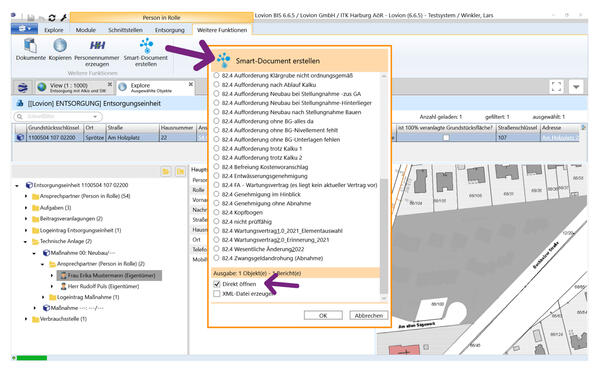Screen dimensions: 600x372
Task: Click the Person in Rolle context tab
Action: pyautogui.click(x=161, y=18)
